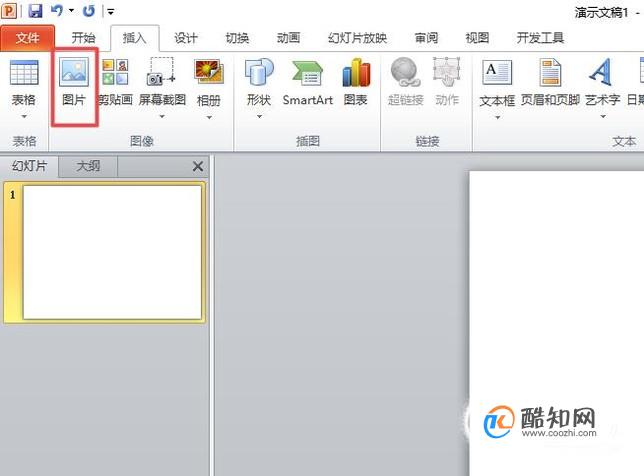Expand the Shapes (形状) dropdown arrow

(x=259, y=117)
